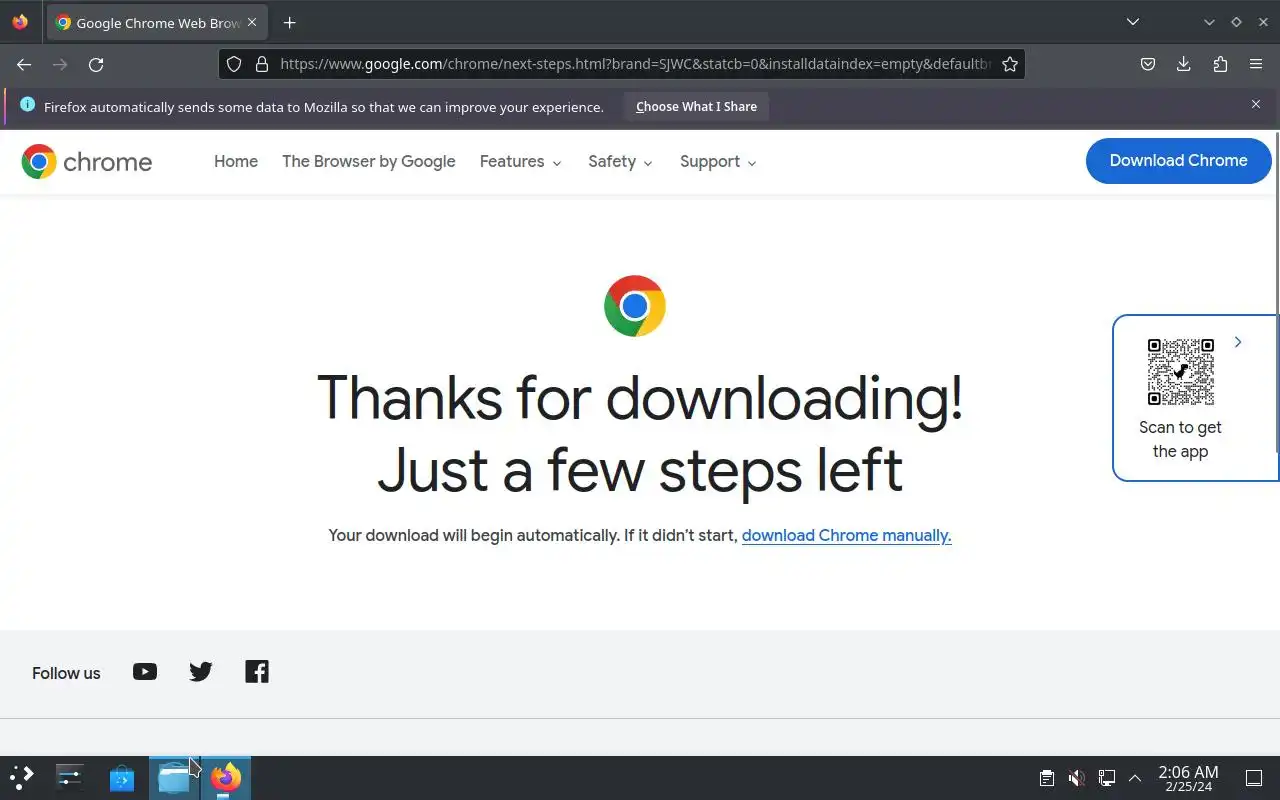Open The Browser by Google link
Image resolution: width=1280 pixels, height=800 pixels.
369,161
